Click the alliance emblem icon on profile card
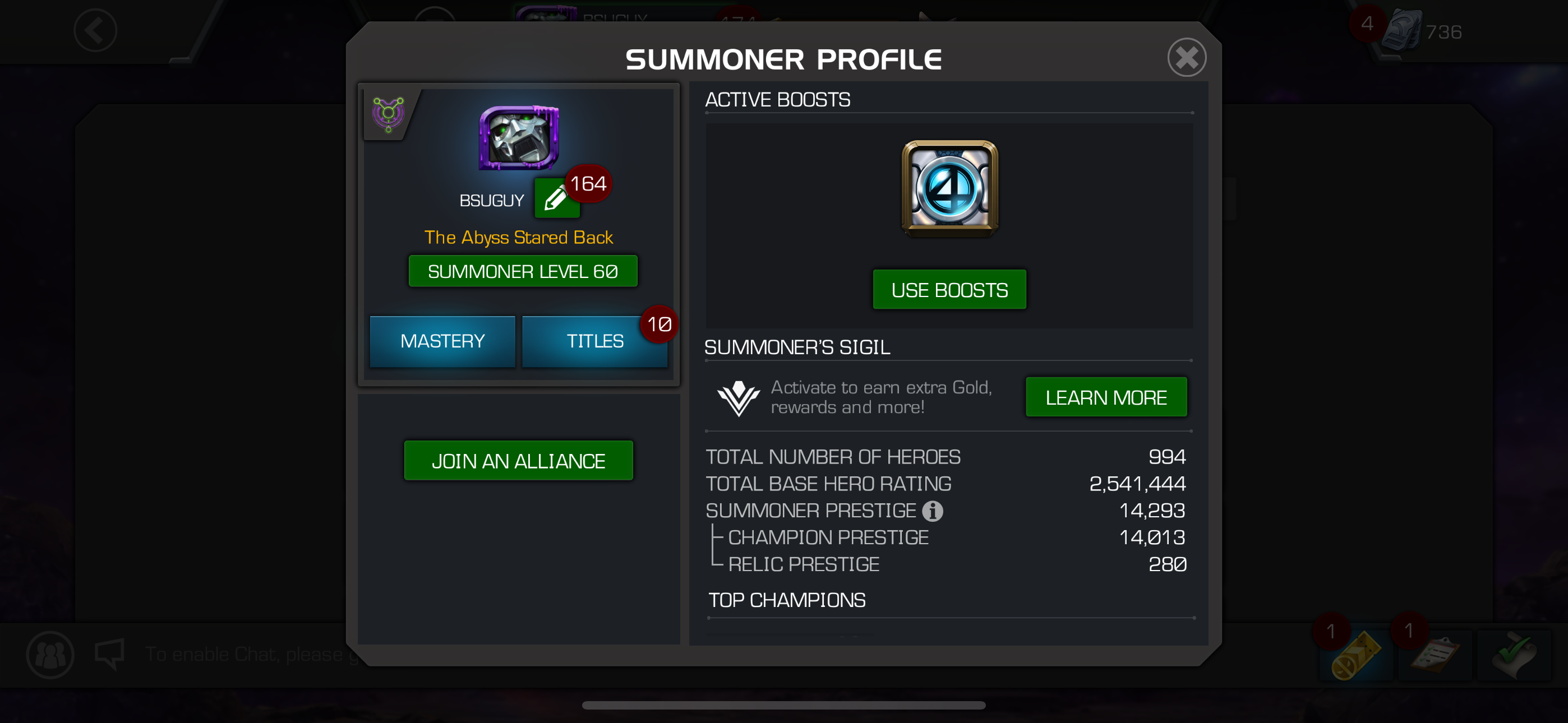 pos(388,114)
